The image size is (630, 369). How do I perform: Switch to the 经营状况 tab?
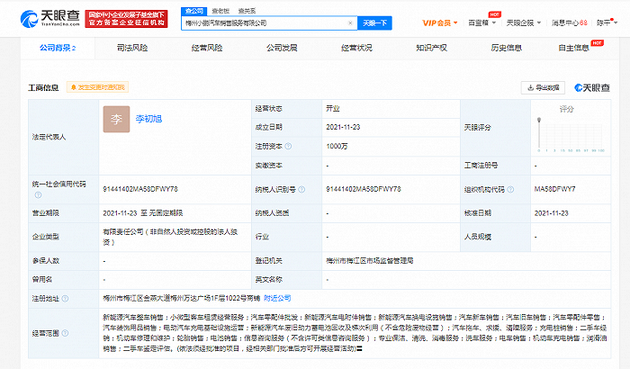point(357,48)
